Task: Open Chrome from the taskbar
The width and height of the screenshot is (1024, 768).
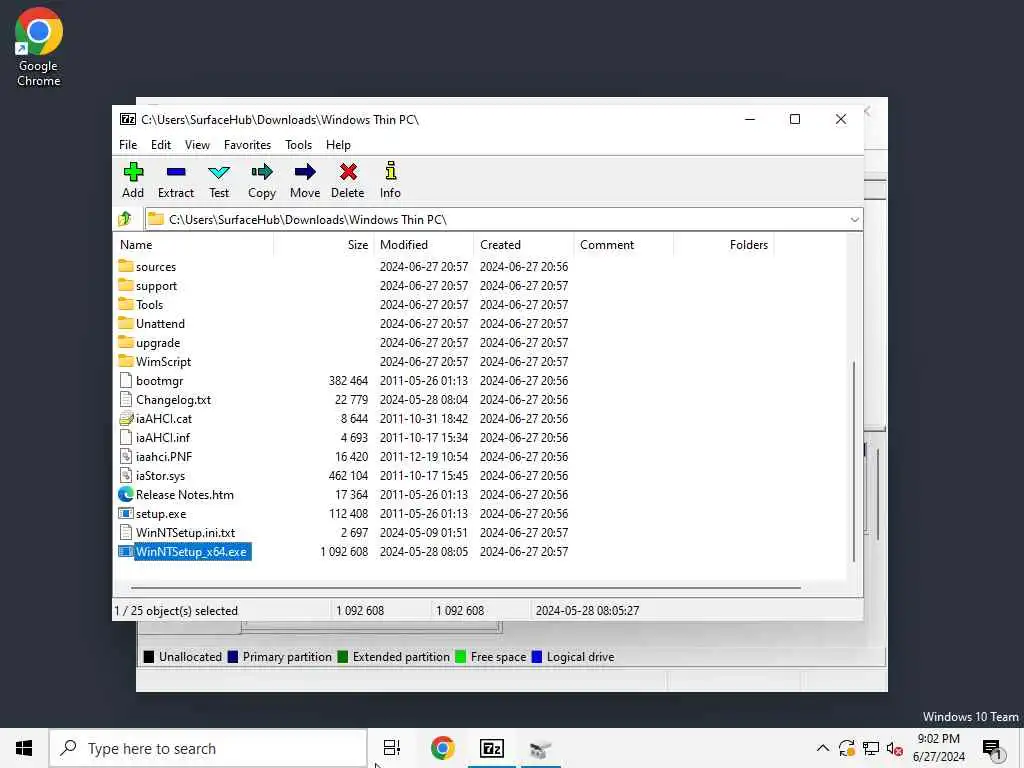Action: pos(443,748)
